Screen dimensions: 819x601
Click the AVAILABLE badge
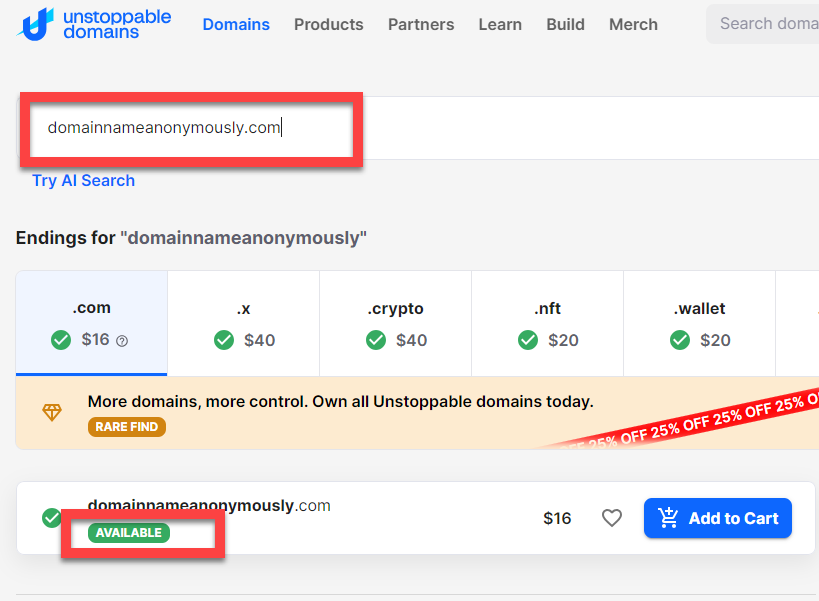pyautogui.click(x=128, y=533)
